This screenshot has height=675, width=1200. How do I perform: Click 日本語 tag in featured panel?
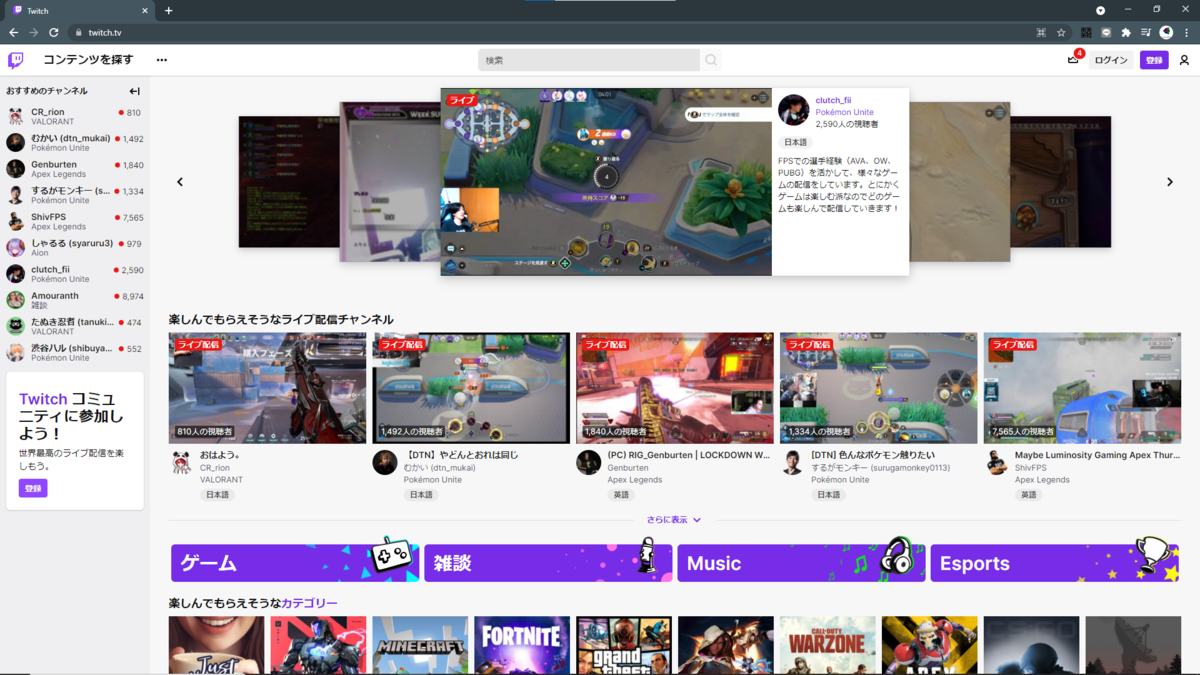[795, 142]
